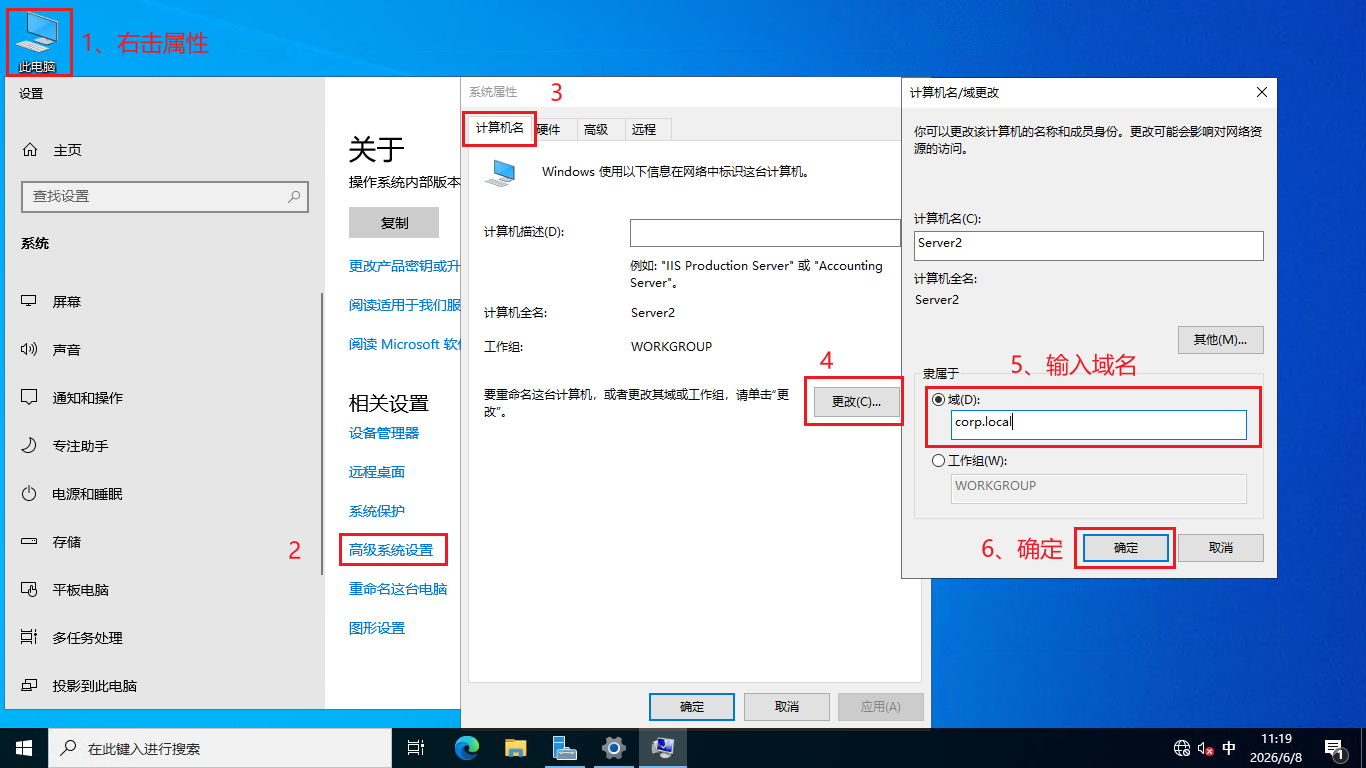Open Notifications and actions icon in sidebar
The width and height of the screenshot is (1366, 768).
pos(30,398)
